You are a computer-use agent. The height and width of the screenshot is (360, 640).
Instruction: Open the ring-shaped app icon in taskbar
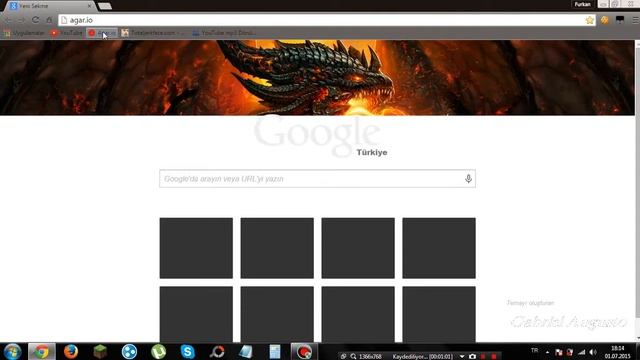point(217,351)
